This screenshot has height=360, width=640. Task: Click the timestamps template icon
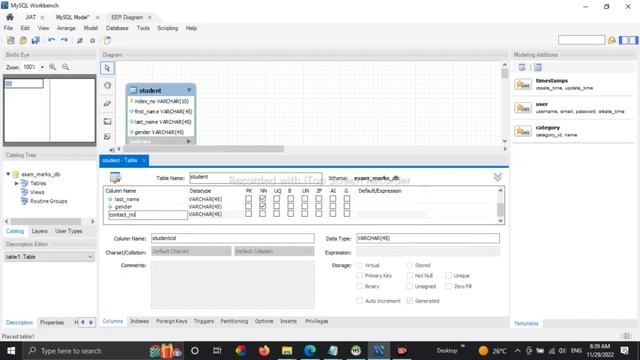click(523, 84)
